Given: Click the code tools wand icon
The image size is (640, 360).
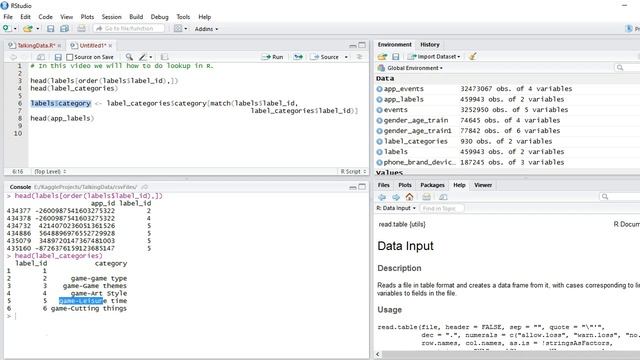Looking at the screenshot, I should (x=142, y=57).
